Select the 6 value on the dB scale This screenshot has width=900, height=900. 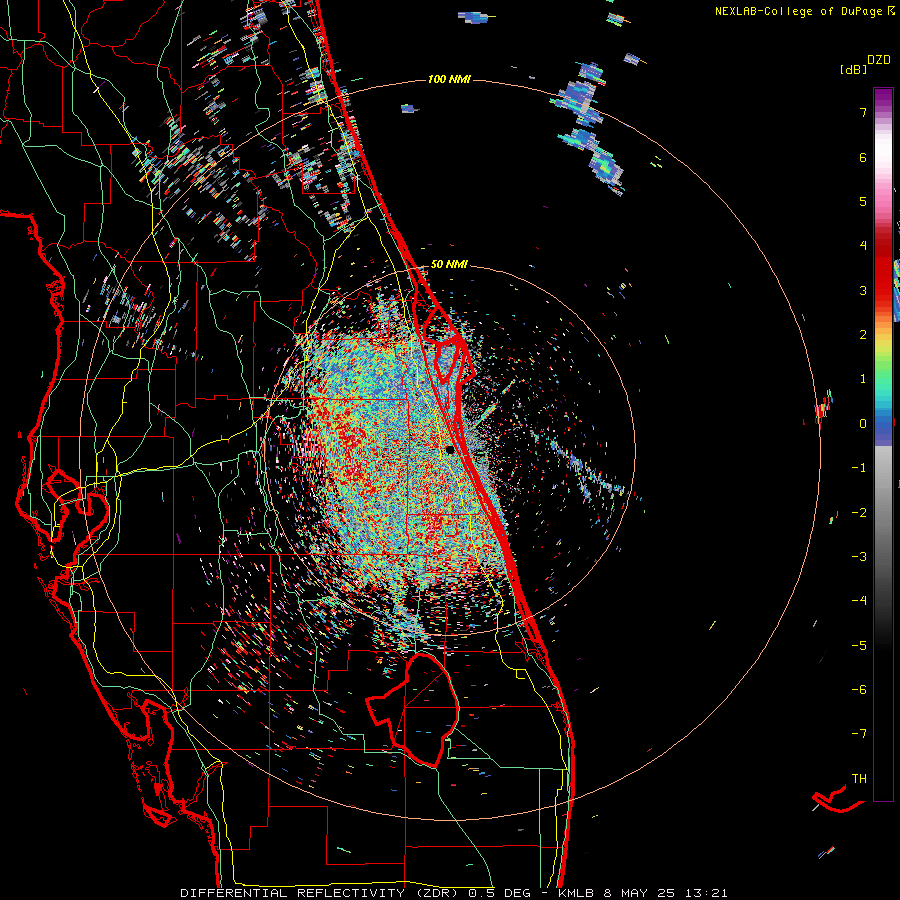pyautogui.click(x=863, y=157)
